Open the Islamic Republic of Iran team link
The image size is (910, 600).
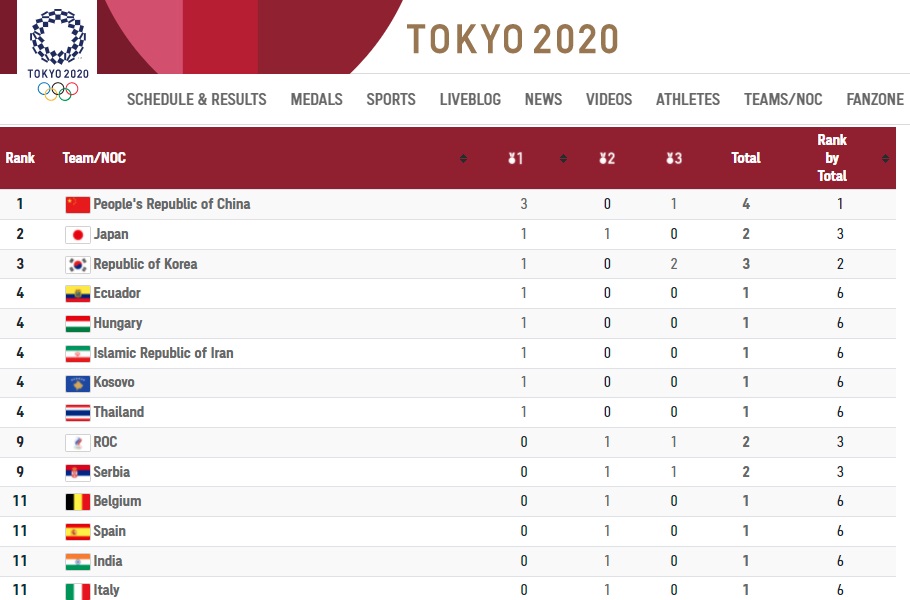coord(163,353)
